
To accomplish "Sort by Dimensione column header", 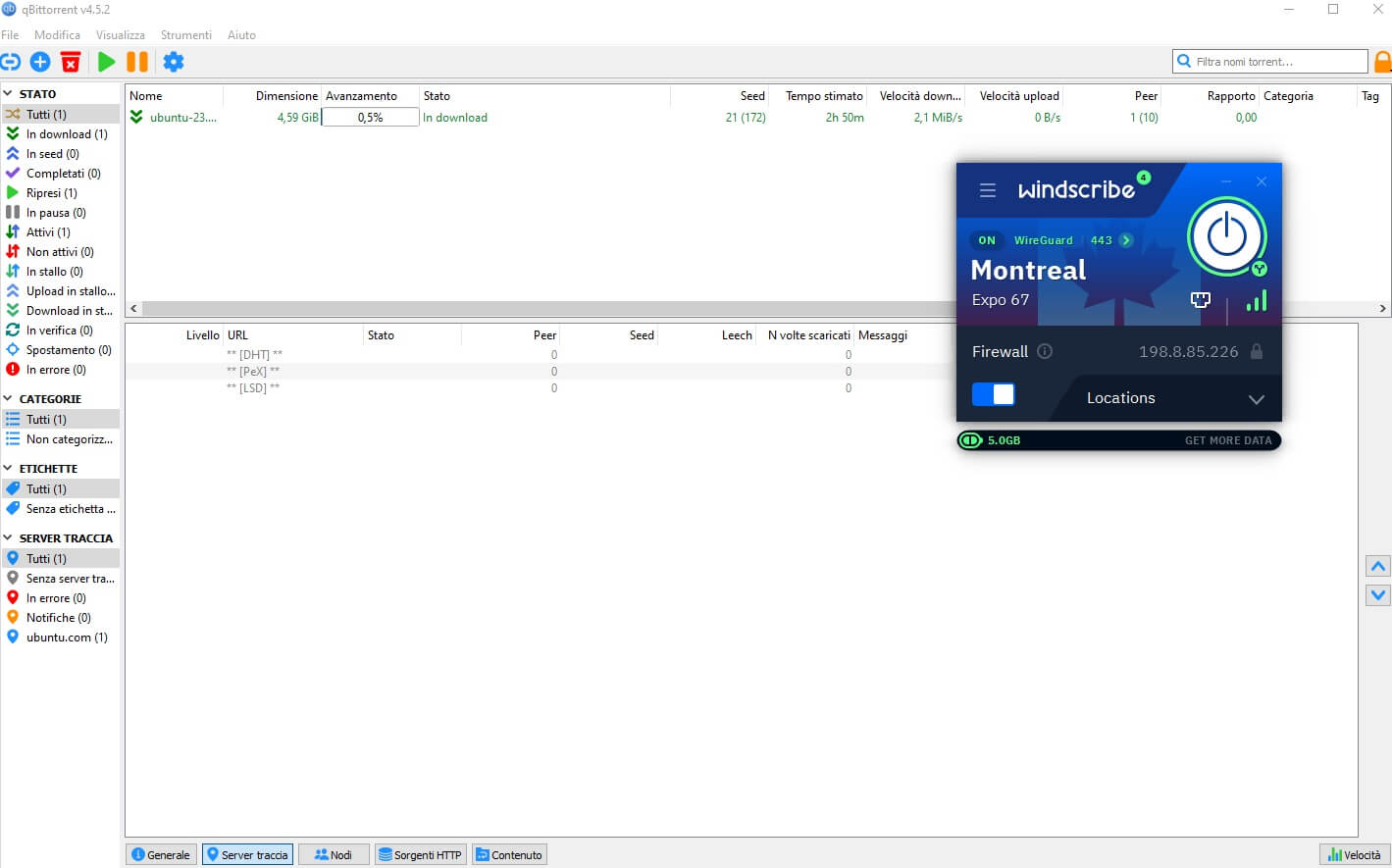I will click(272, 96).
